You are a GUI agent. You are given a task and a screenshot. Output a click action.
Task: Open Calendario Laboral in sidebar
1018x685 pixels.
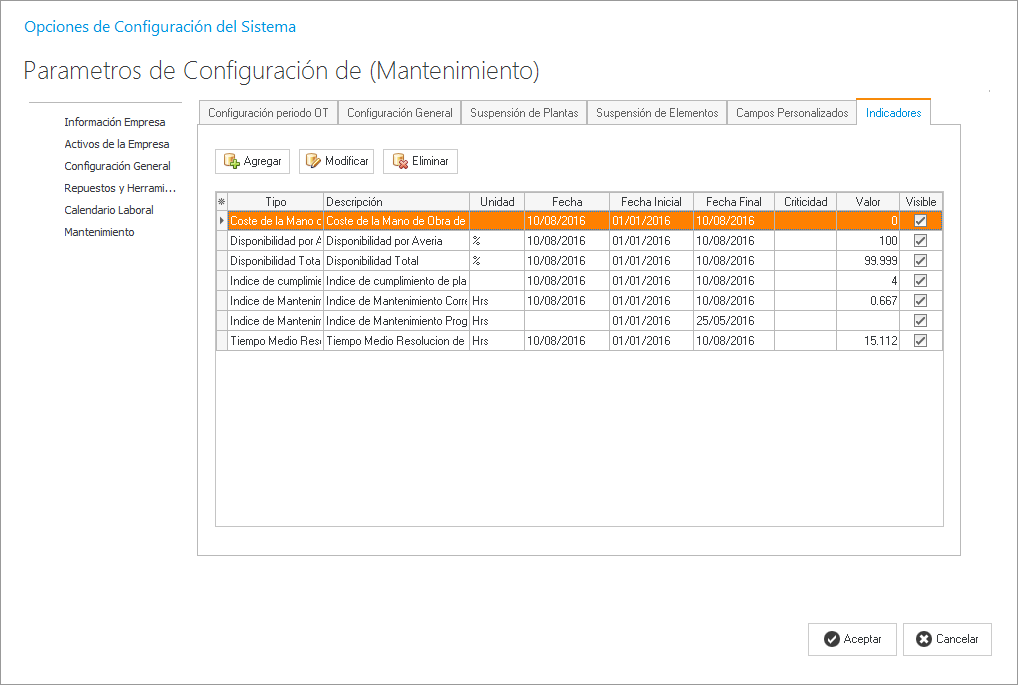109,210
